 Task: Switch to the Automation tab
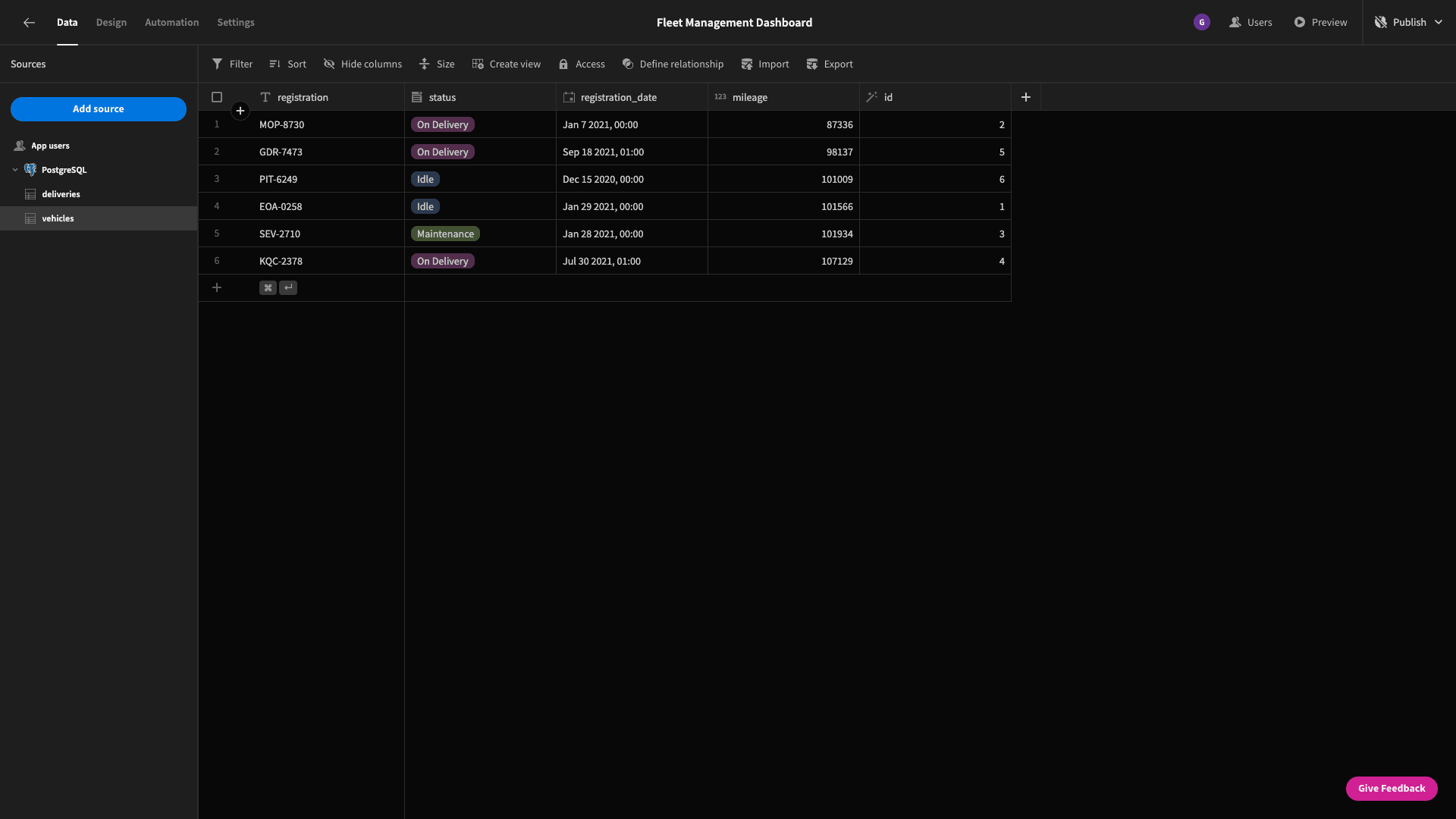pos(172,23)
